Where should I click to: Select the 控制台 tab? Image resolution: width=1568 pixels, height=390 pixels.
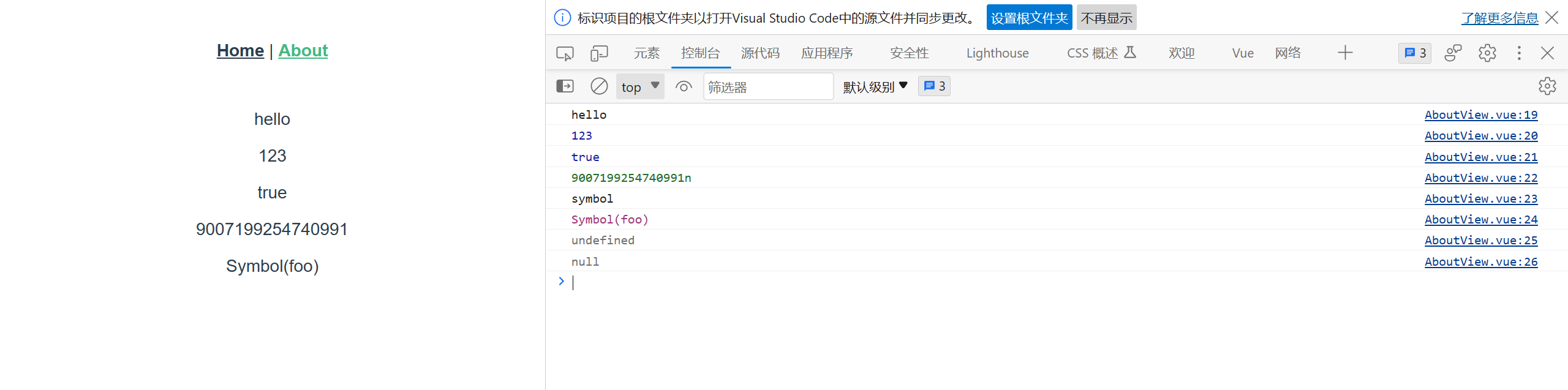701,53
